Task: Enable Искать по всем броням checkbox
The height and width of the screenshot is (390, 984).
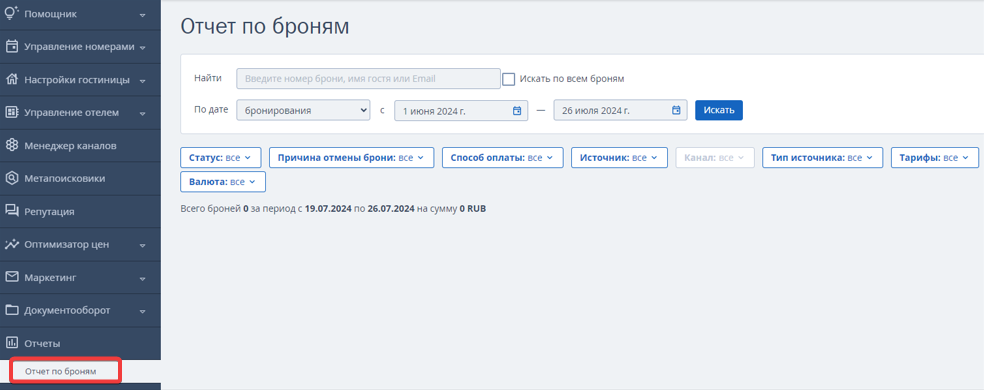Action: coord(508,79)
